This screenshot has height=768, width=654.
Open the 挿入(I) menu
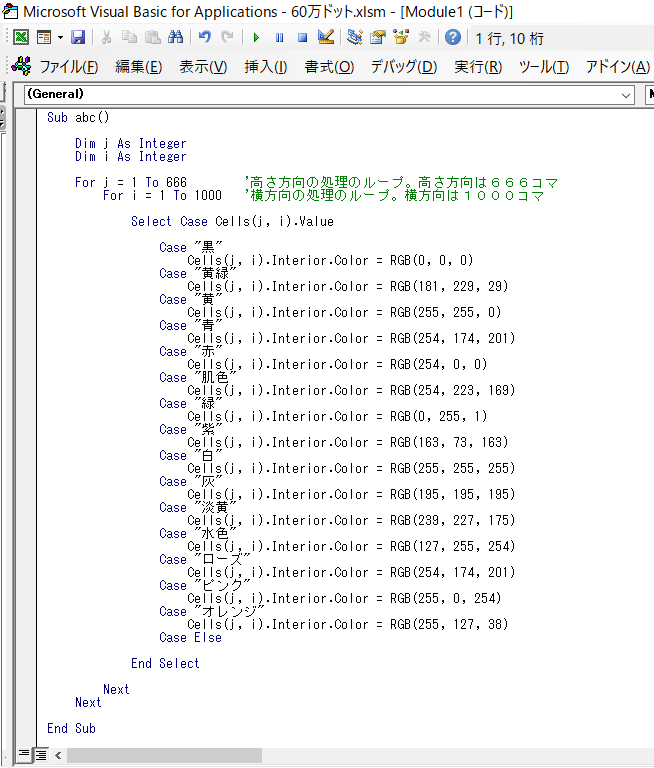tap(266, 67)
